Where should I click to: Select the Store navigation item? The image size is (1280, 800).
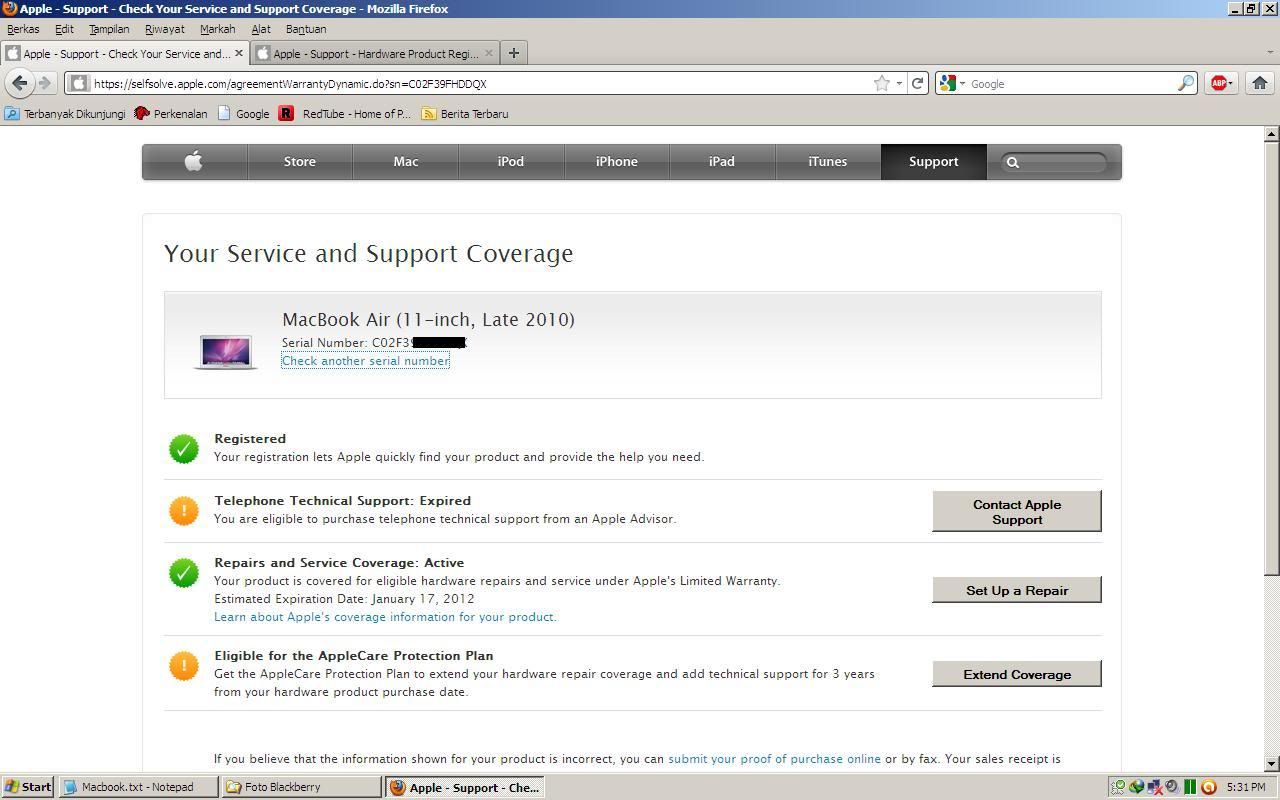[300, 161]
